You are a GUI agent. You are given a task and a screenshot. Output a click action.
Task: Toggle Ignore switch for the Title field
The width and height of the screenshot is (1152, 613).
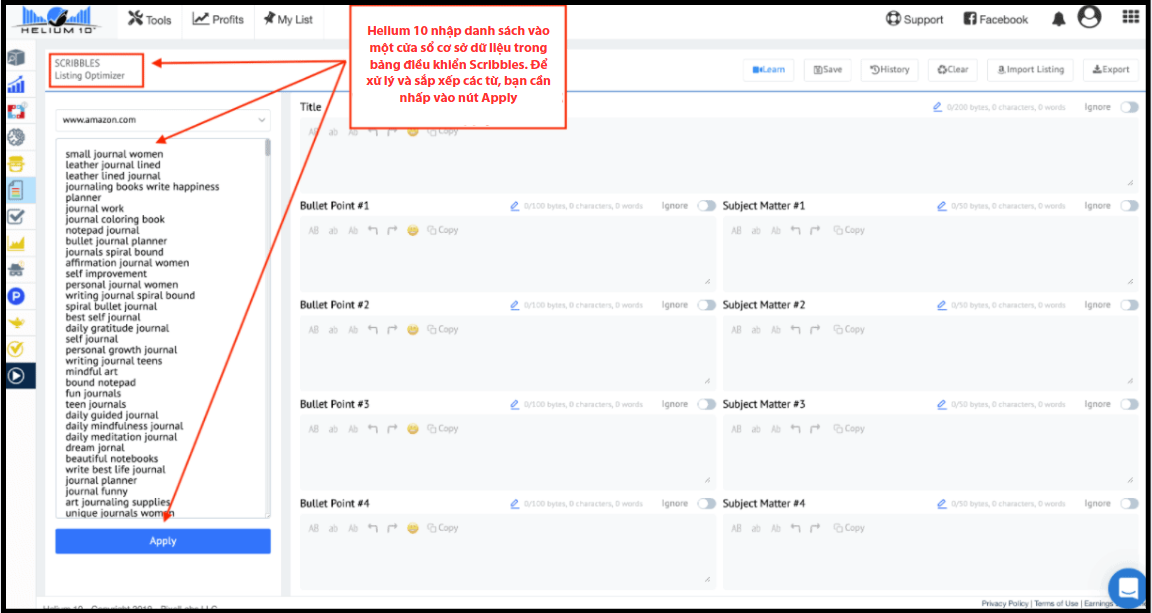(x=1129, y=107)
